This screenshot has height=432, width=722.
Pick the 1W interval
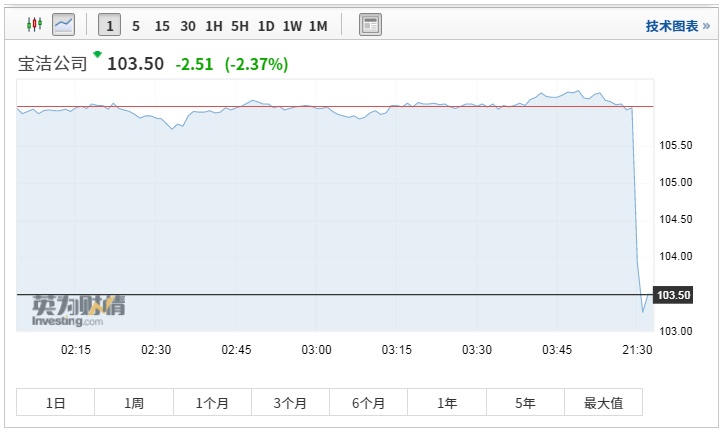292,25
